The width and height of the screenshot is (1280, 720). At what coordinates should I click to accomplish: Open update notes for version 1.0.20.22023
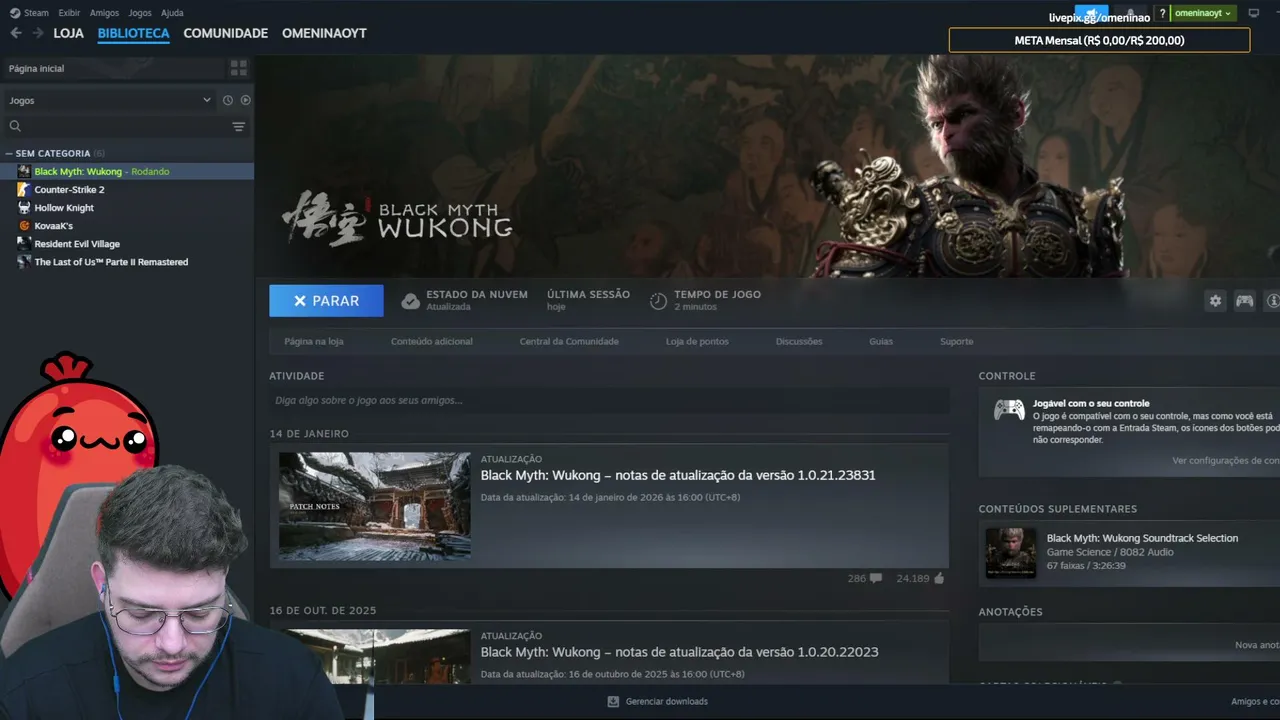680,652
